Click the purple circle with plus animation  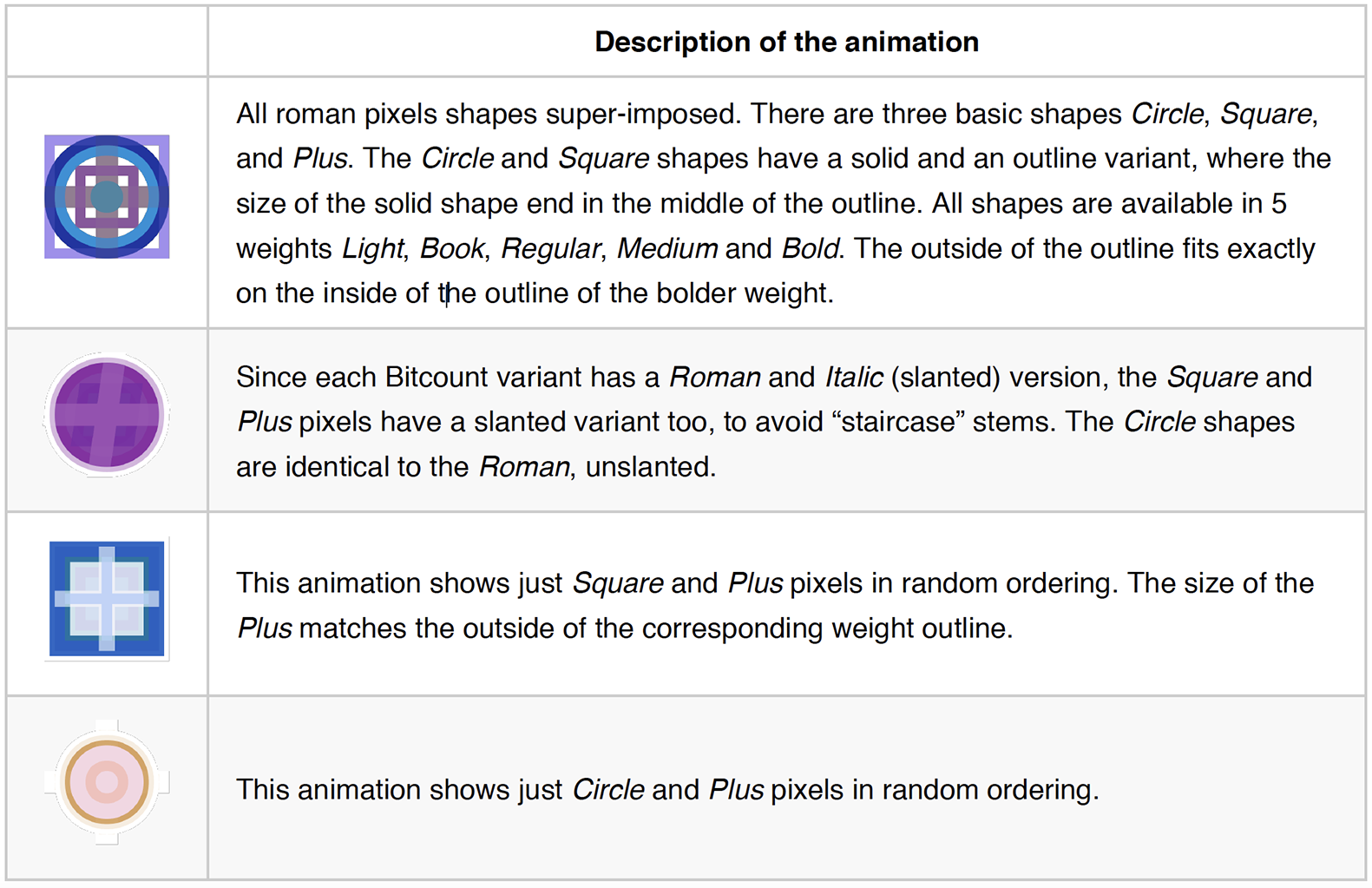[107, 415]
